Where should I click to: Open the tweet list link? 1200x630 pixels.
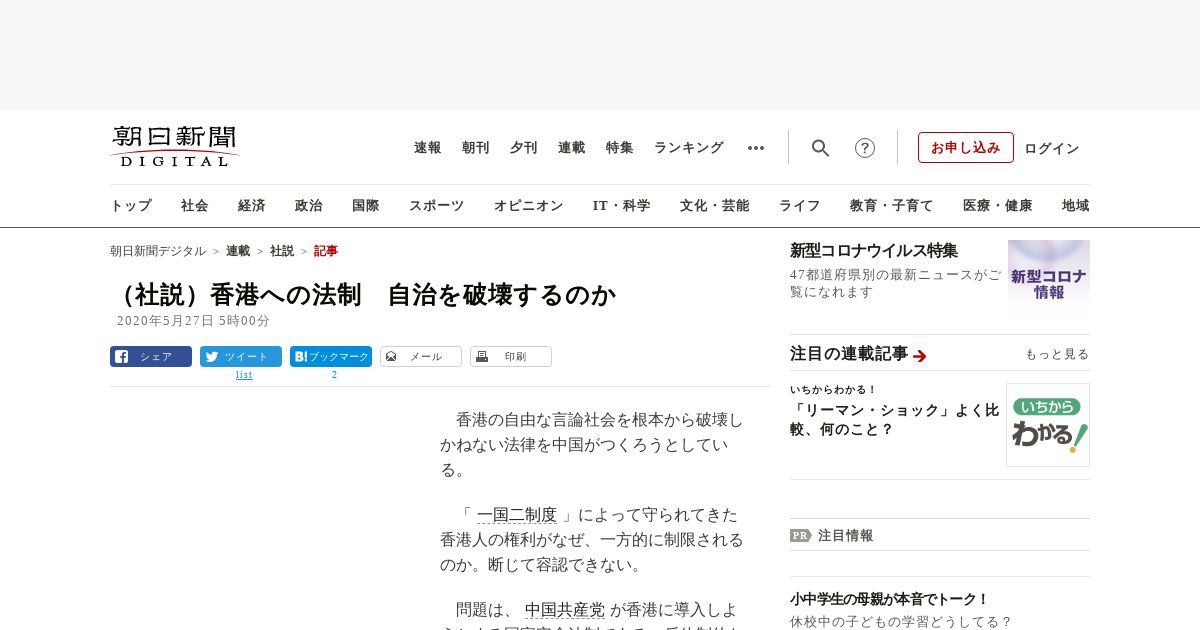(244, 375)
